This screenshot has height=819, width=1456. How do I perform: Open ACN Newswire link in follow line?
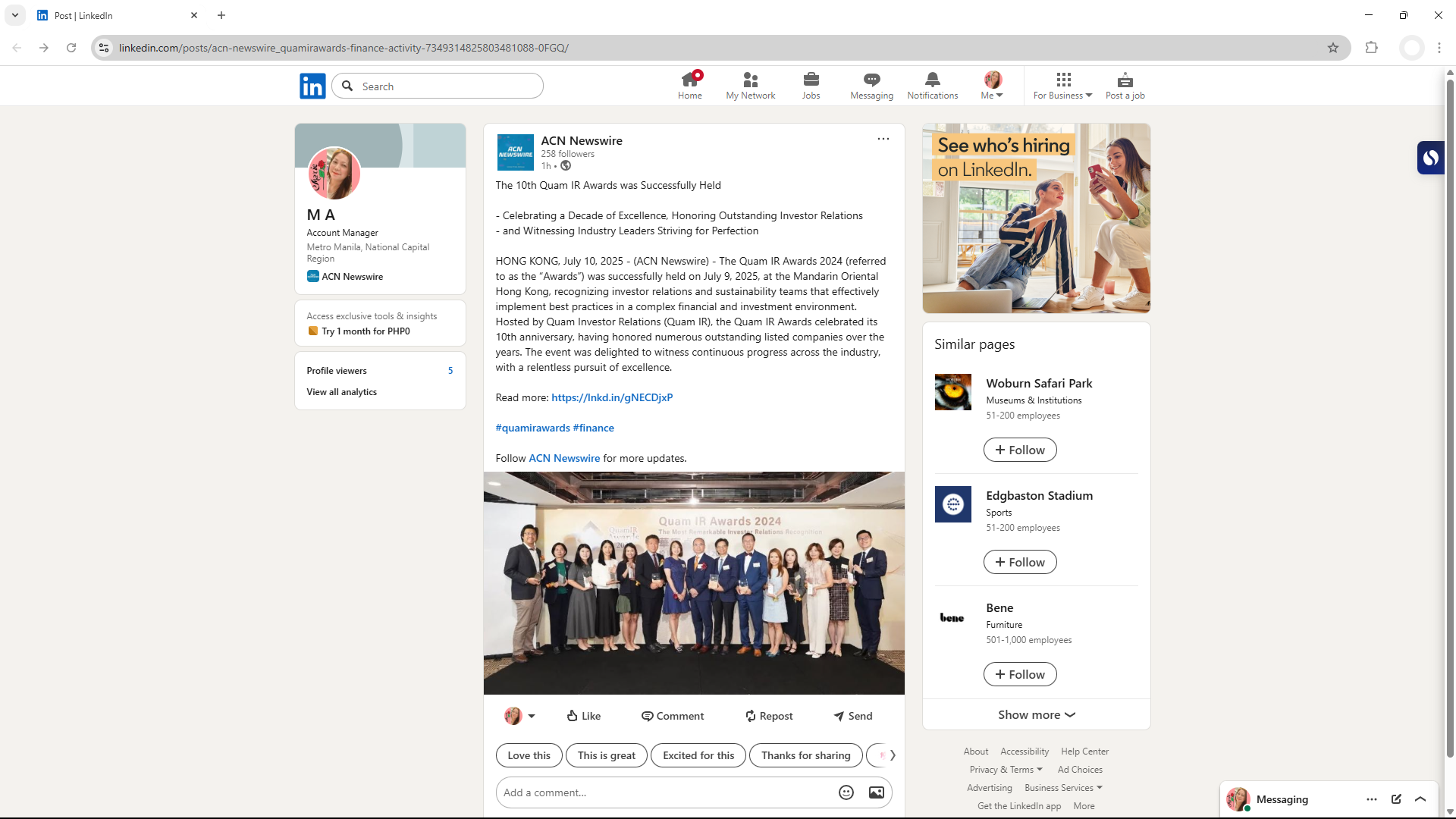click(x=564, y=458)
